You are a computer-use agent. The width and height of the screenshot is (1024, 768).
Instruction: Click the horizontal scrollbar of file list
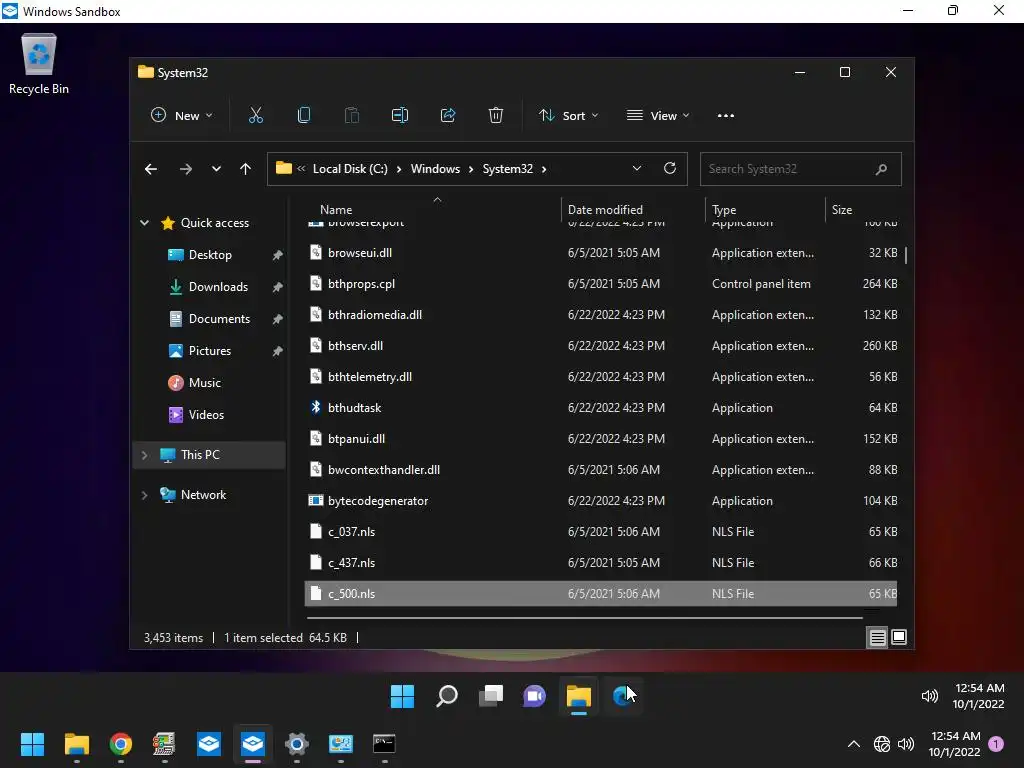(x=584, y=617)
